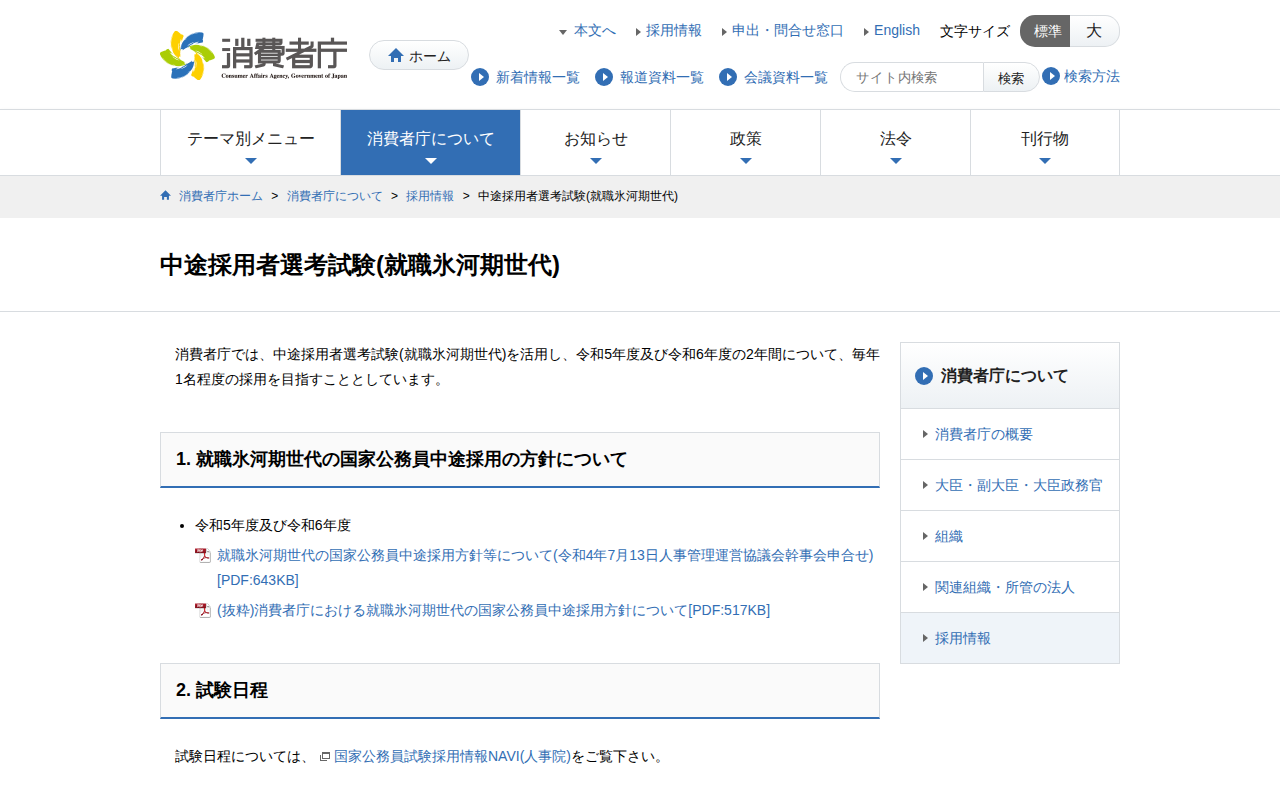Screen dimensions: 1280x800
Task: Switch site to English
Action: point(897,31)
